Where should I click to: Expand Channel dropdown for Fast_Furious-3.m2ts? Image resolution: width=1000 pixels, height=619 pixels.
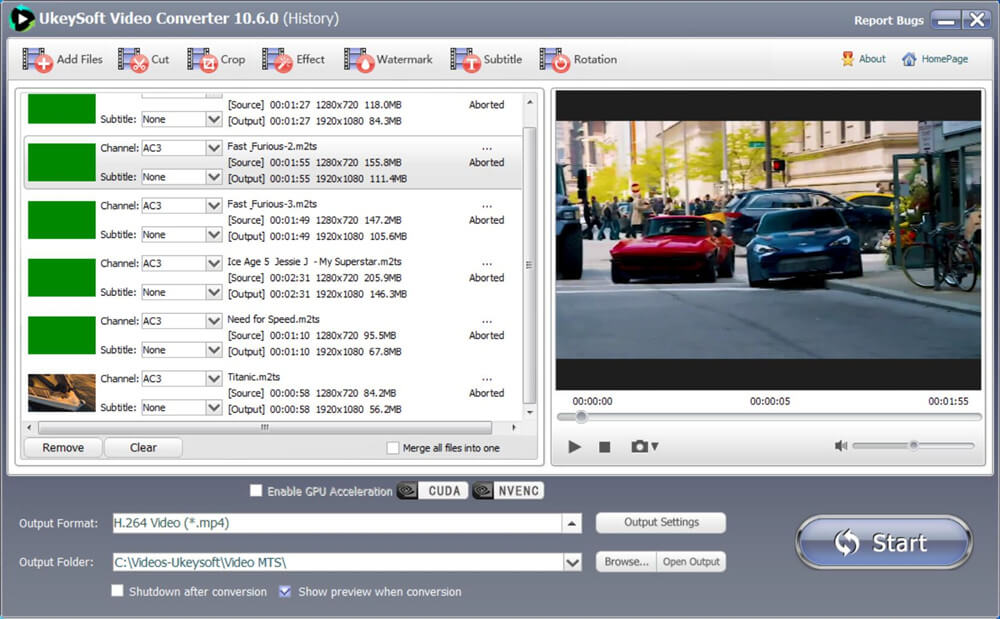[214, 205]
